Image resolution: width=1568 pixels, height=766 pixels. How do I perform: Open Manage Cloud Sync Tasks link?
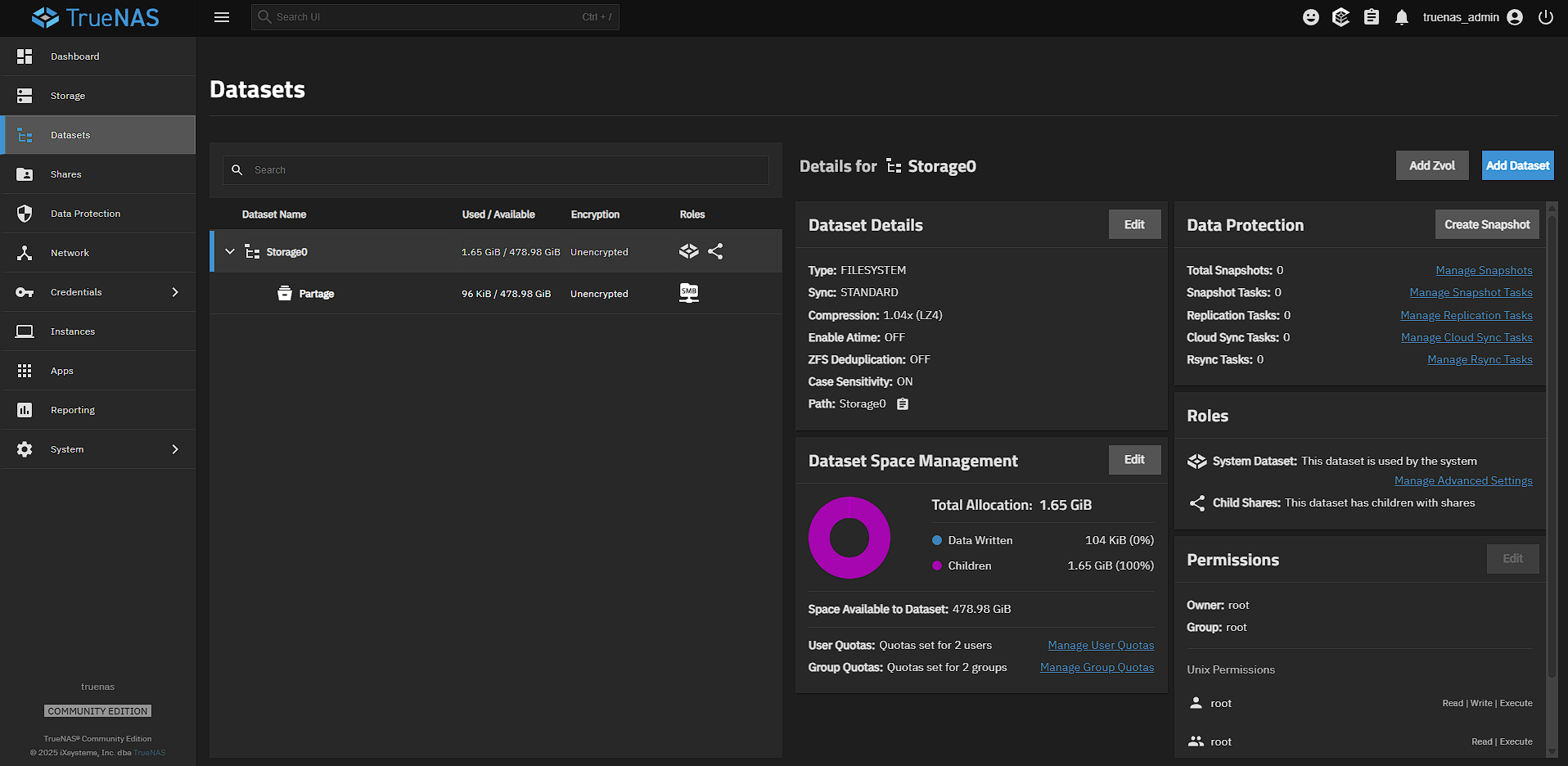coord(1467,337)
